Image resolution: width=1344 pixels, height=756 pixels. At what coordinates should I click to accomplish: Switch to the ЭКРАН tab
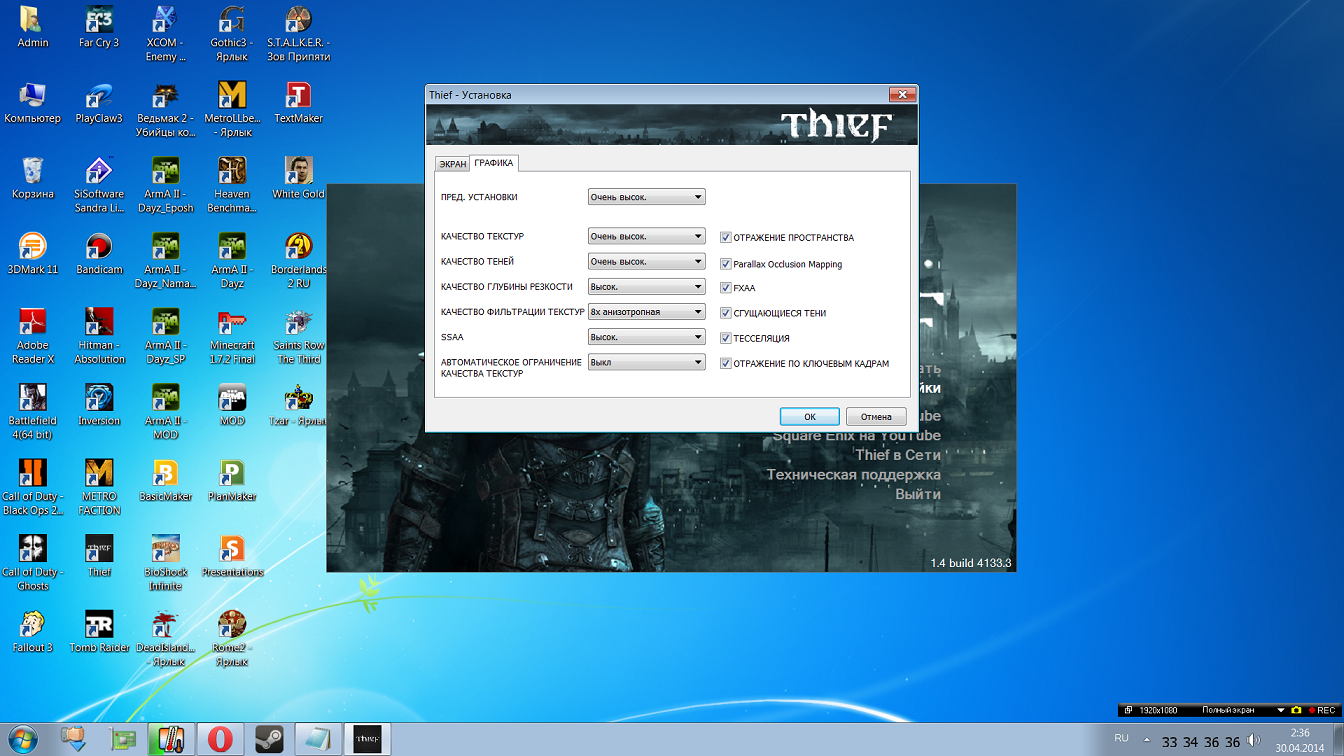(453, 164)
